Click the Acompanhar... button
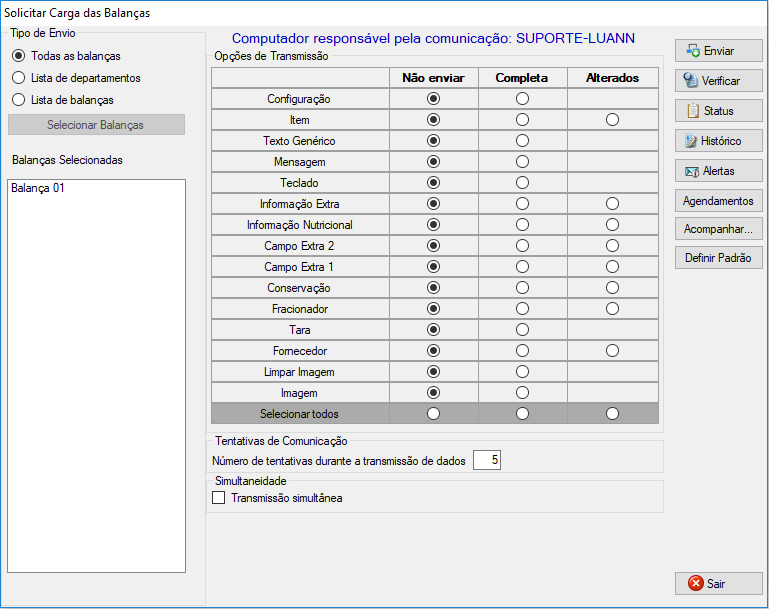 (718, 229)
